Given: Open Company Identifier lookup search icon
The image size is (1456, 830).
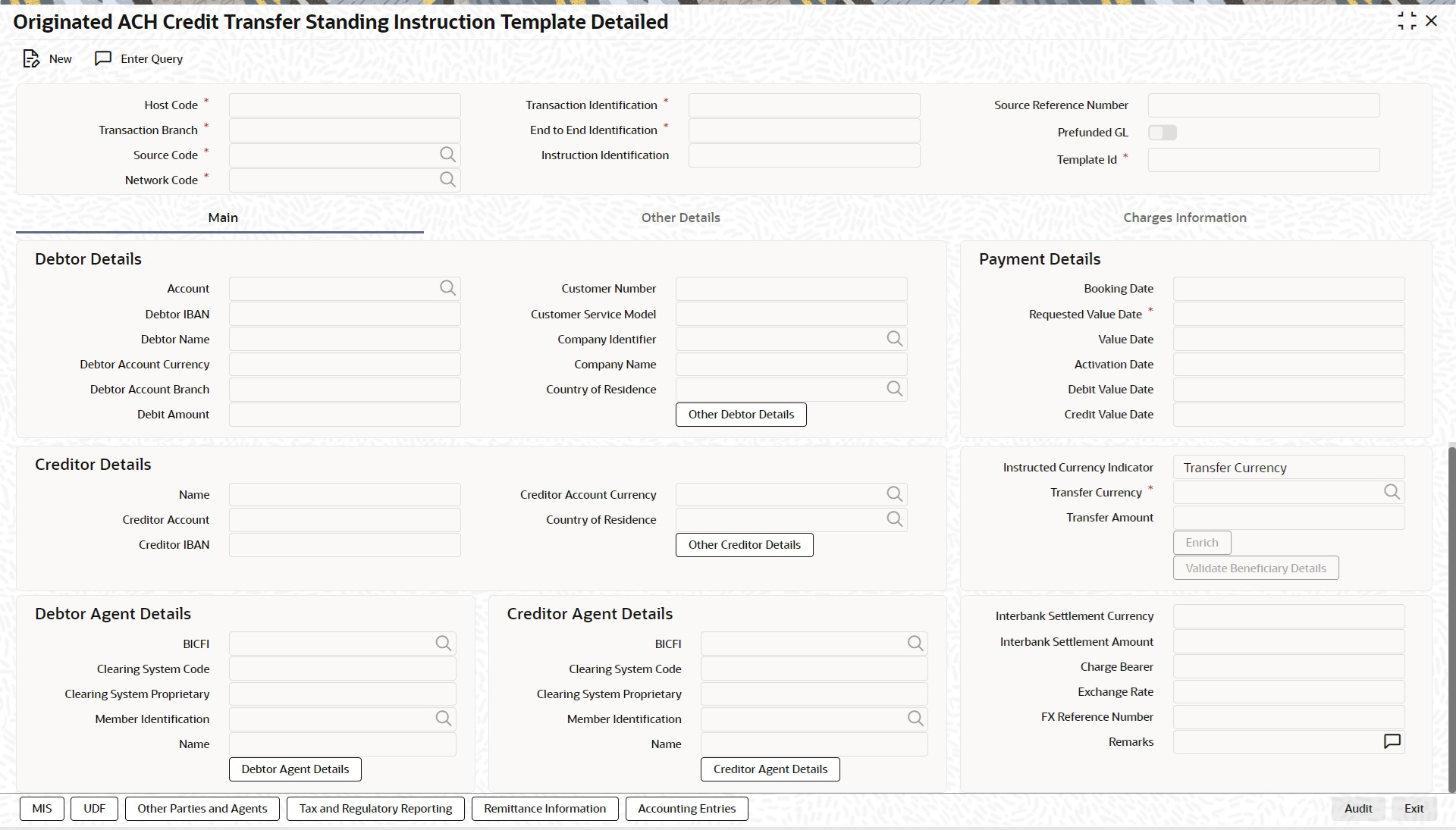Looking at the screenshot, I should (894, 339).
